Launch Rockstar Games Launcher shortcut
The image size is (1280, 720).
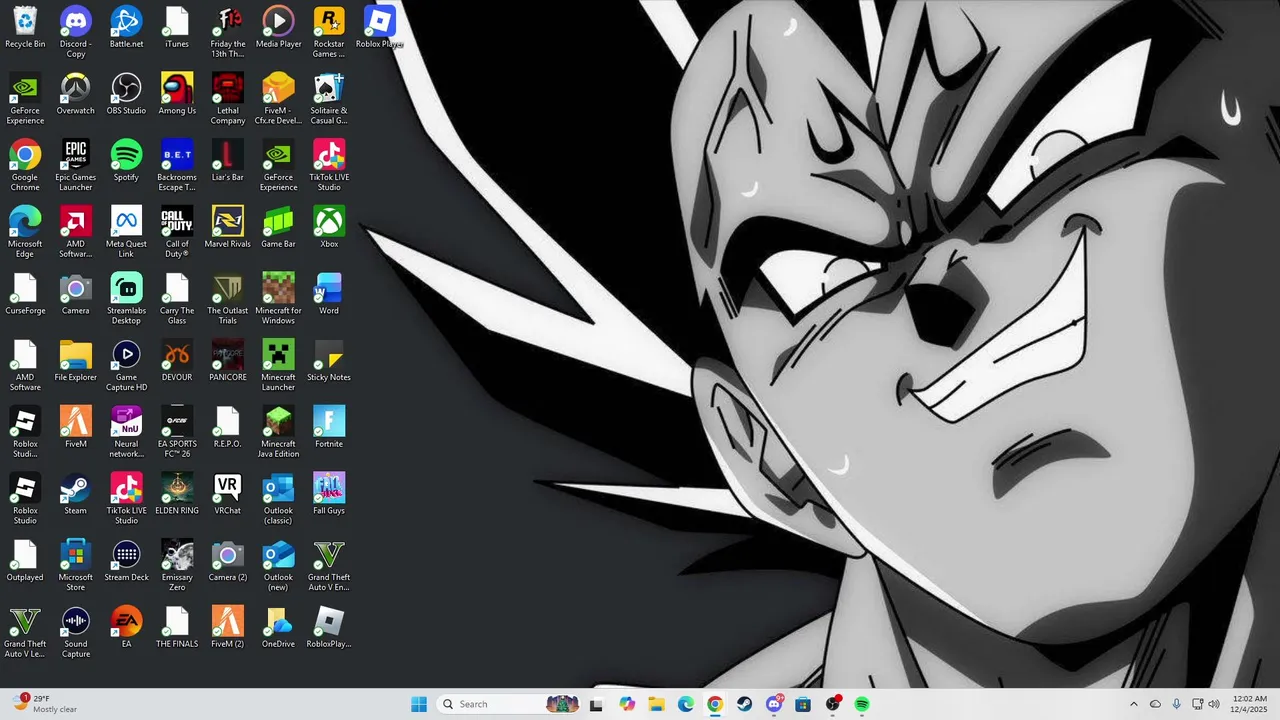[329, 33]
